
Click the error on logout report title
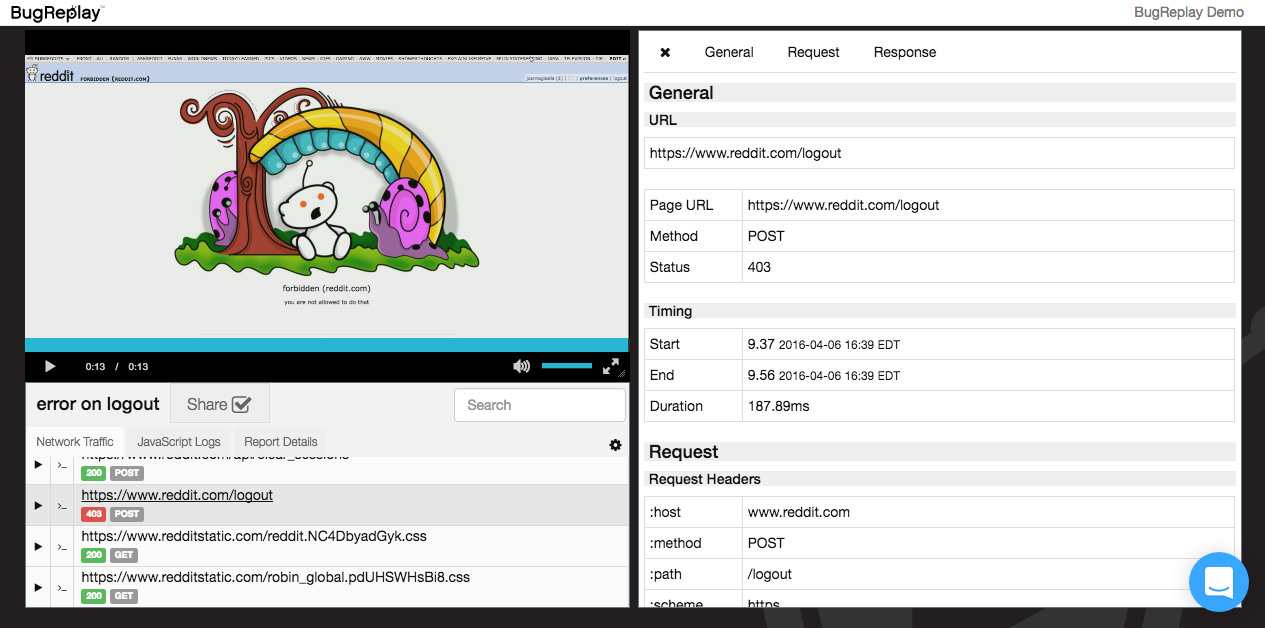coord(98,404)
